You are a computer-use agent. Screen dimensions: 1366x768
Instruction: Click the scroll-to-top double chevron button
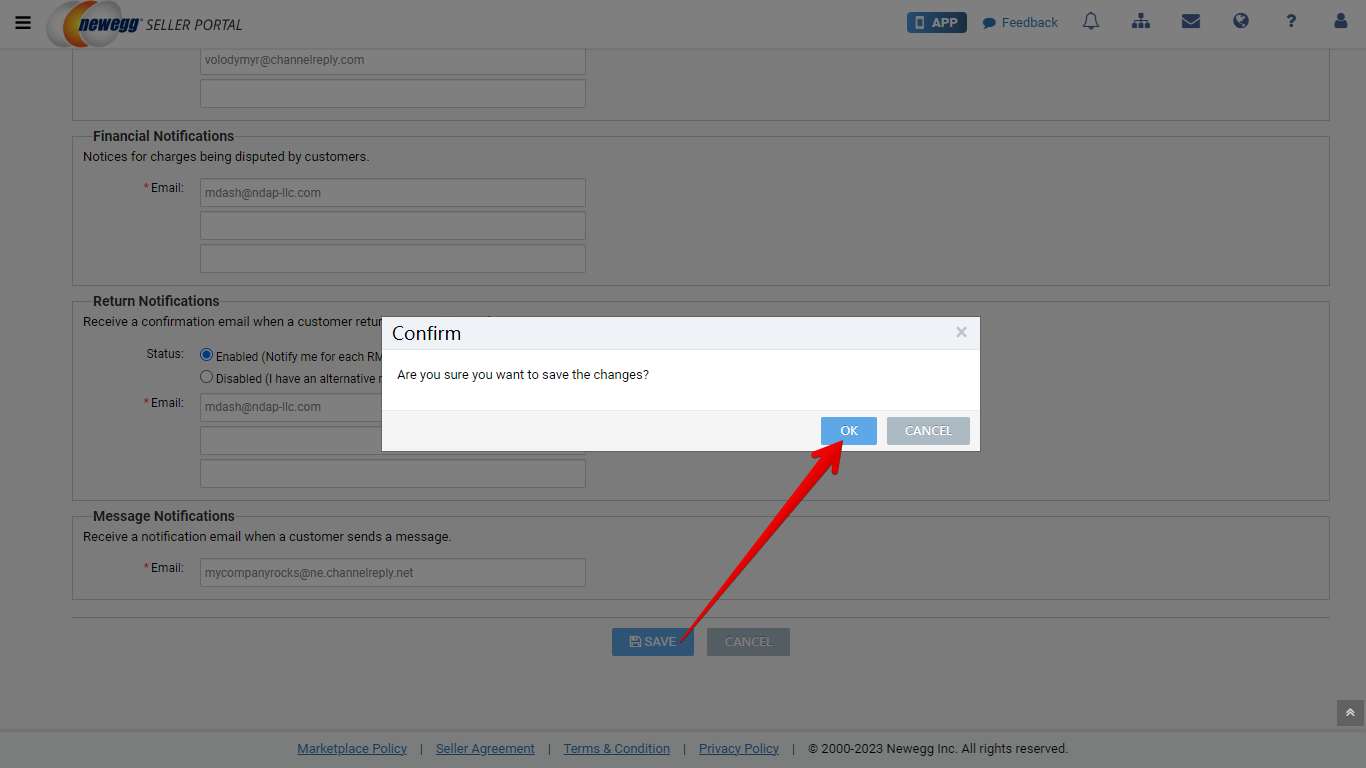[x=1350, y=713]
